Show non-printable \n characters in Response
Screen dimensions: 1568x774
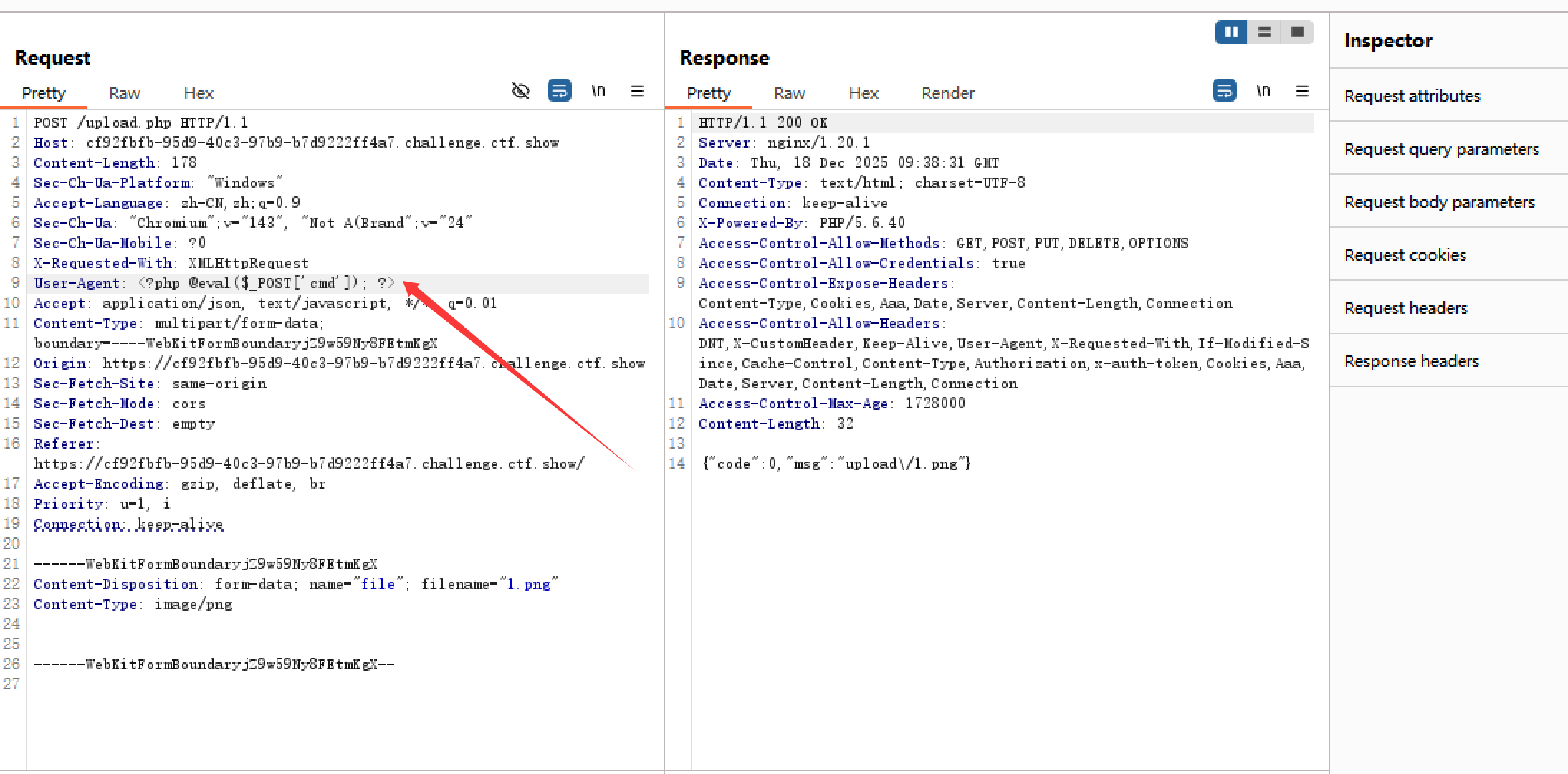coord(1263,91)
